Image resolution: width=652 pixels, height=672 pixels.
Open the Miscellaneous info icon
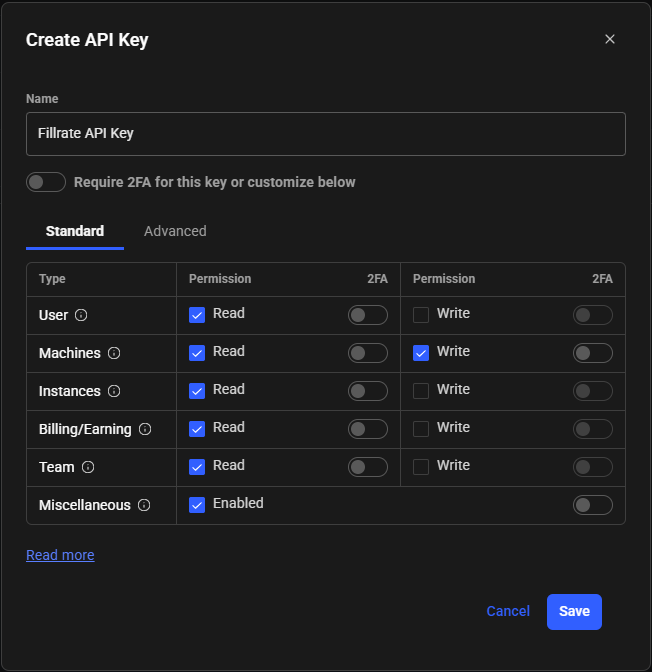(144, 505)
